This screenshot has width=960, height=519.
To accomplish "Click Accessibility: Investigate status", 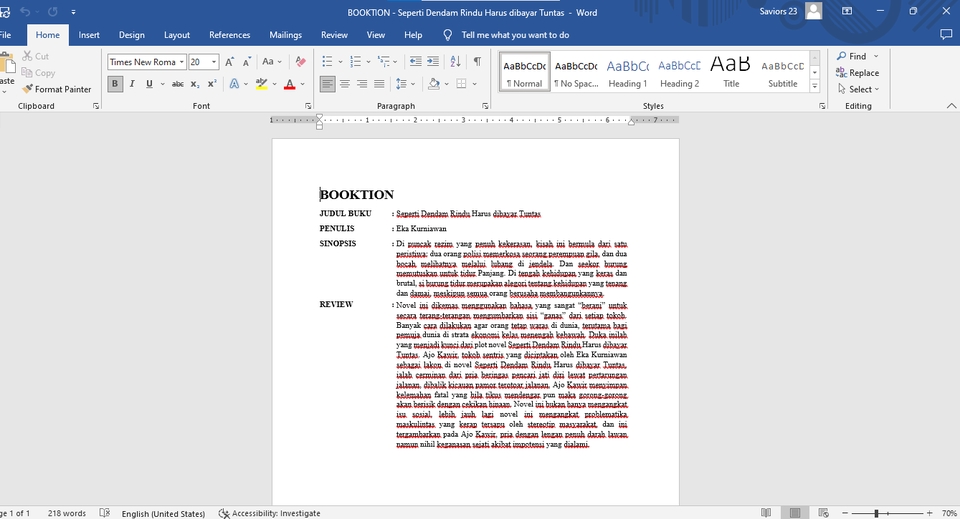I will 269,513.
